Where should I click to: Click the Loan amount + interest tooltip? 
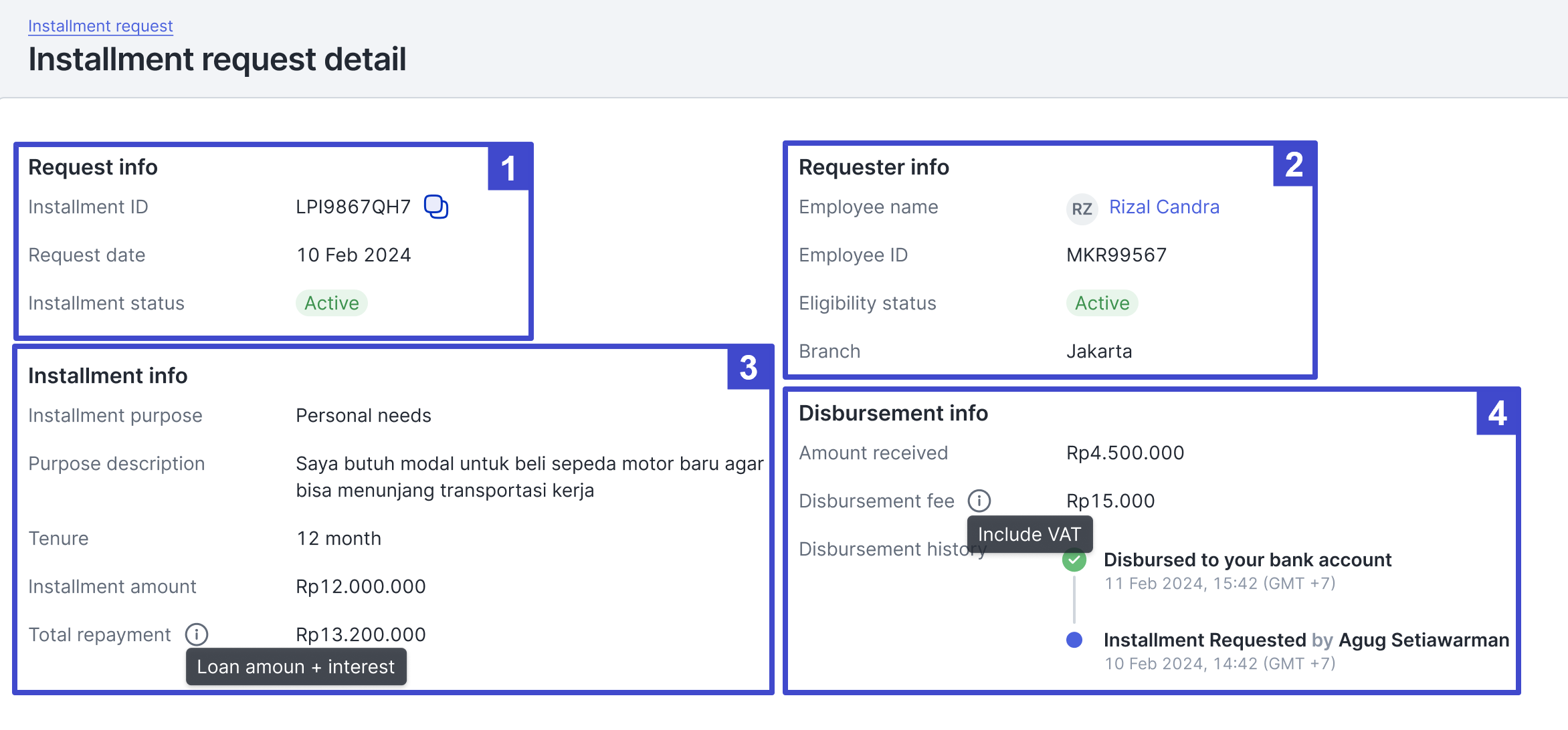[296, 666]
